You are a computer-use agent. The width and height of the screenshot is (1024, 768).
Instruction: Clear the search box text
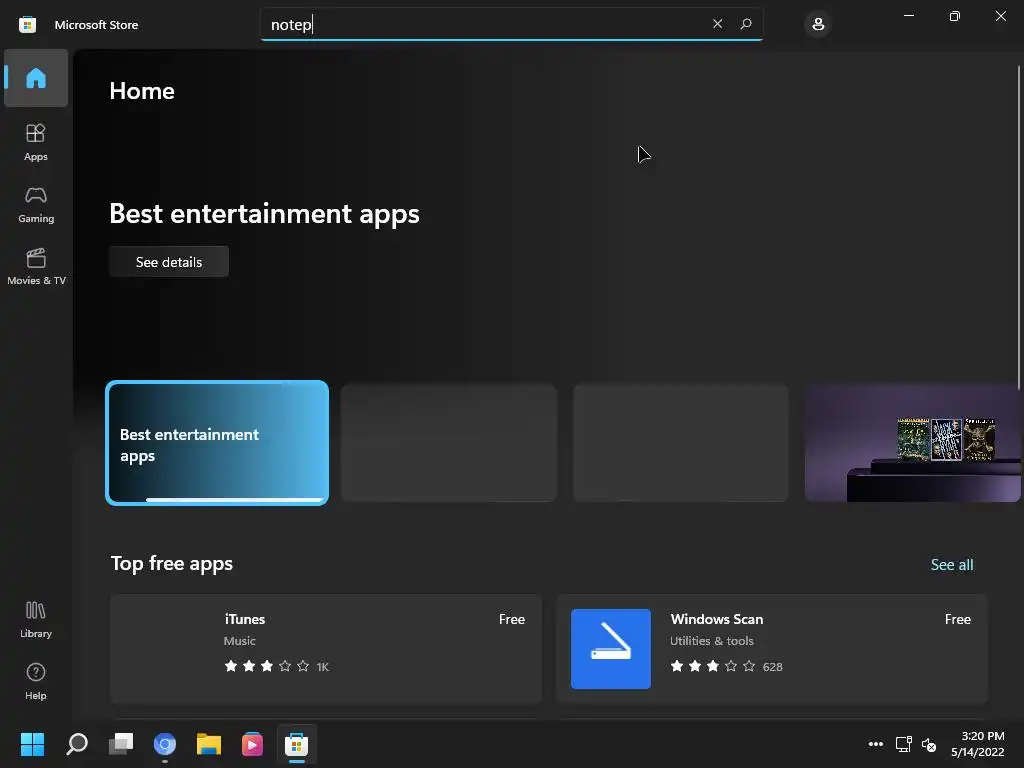coord(717,24)
